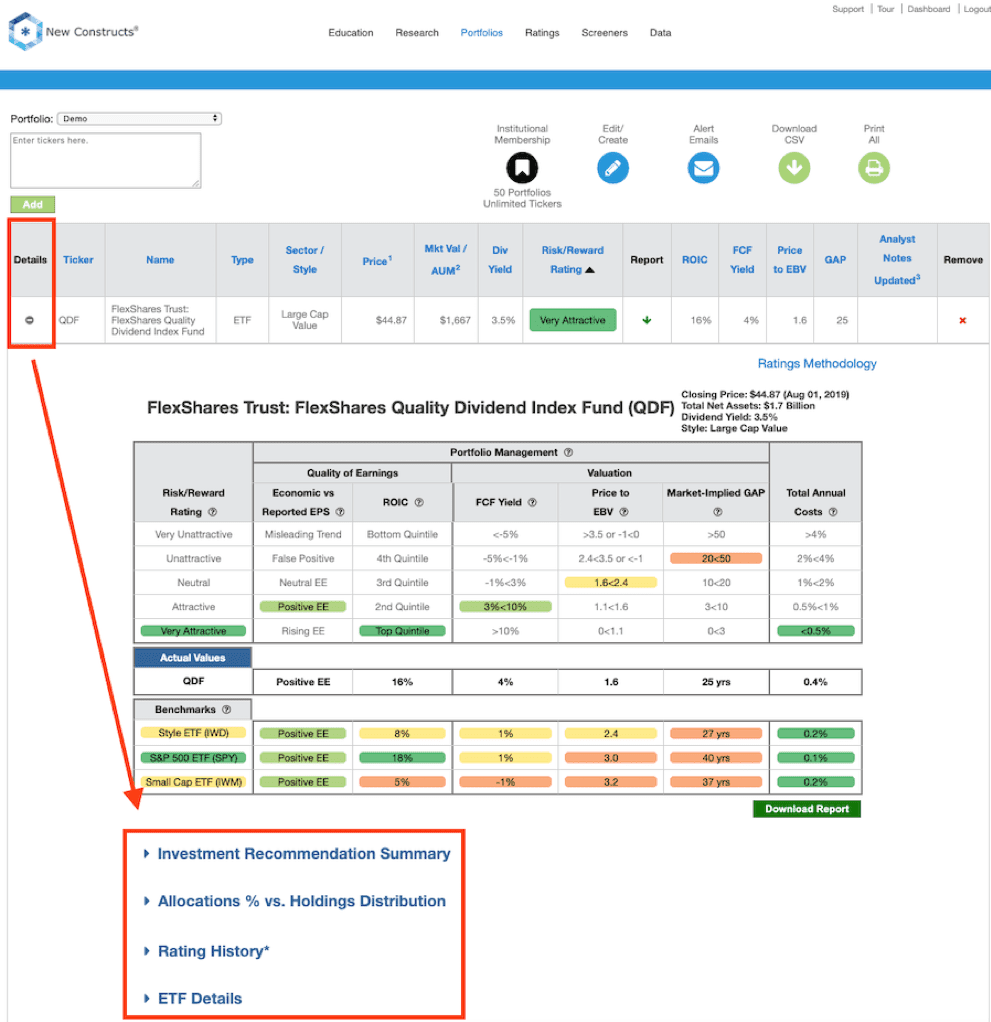Sort by Risk/Reward Rating arrow
991x1022 pixels.
coord(590,270)
